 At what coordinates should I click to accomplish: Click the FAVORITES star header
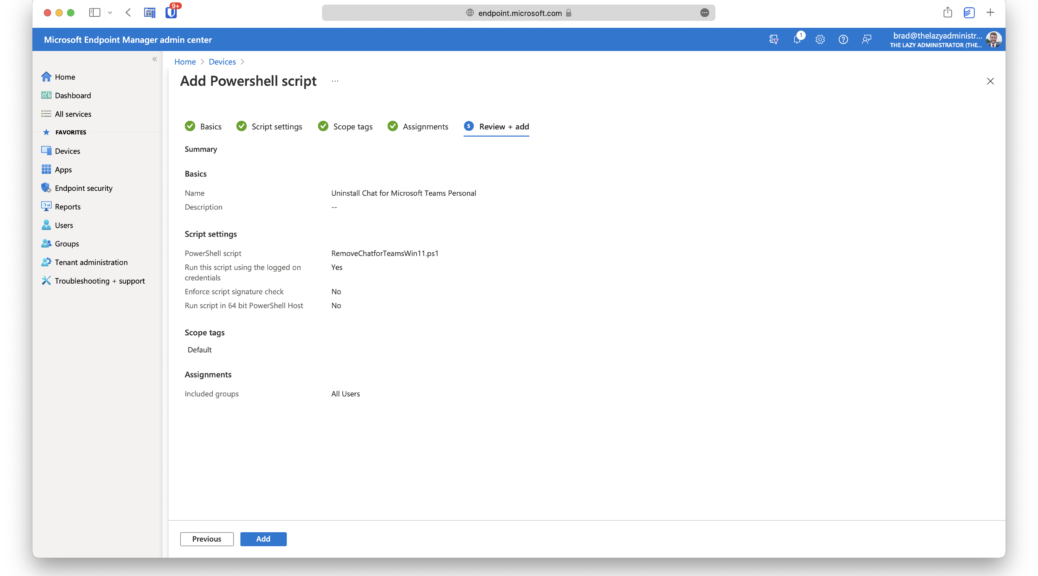pos(64,132)
